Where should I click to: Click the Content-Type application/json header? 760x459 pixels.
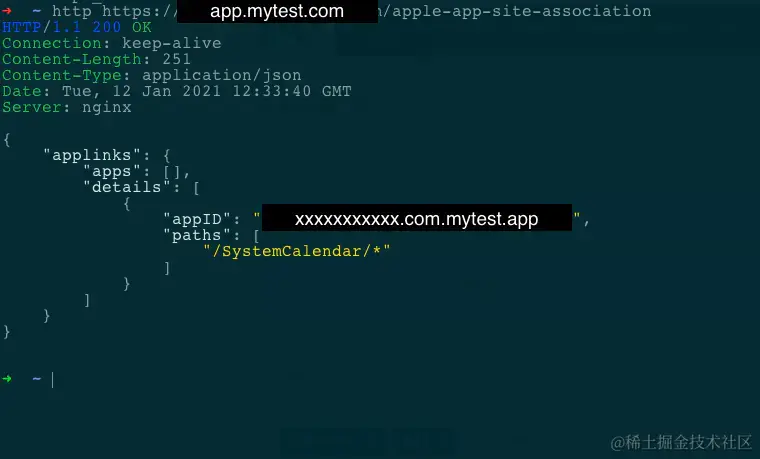152,76
